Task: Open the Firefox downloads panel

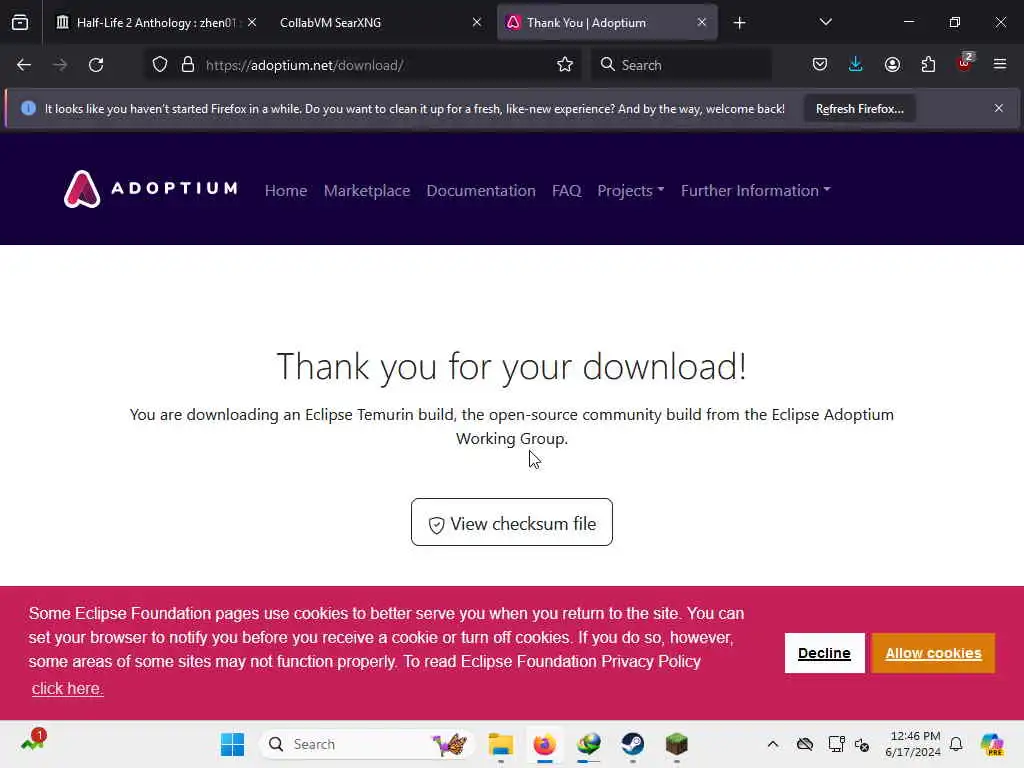Action: (x=856, y=65)
